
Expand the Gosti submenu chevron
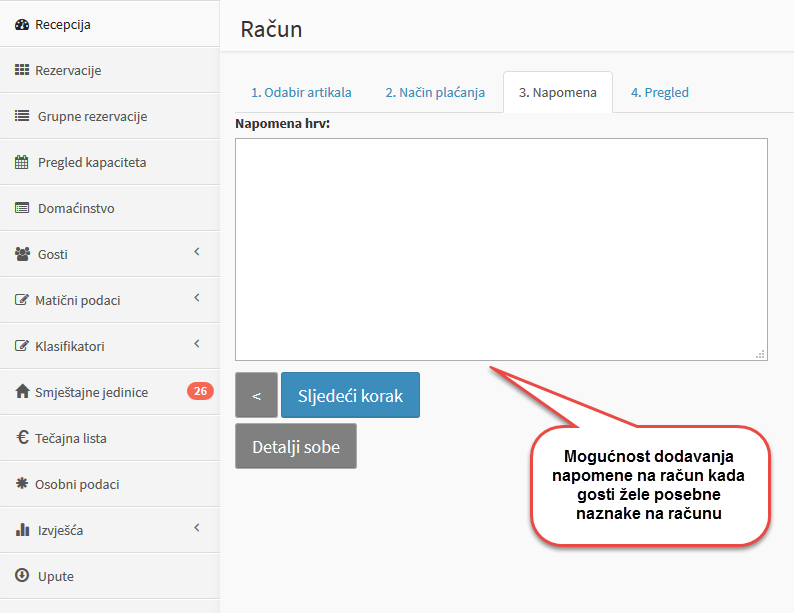[197, 252]
